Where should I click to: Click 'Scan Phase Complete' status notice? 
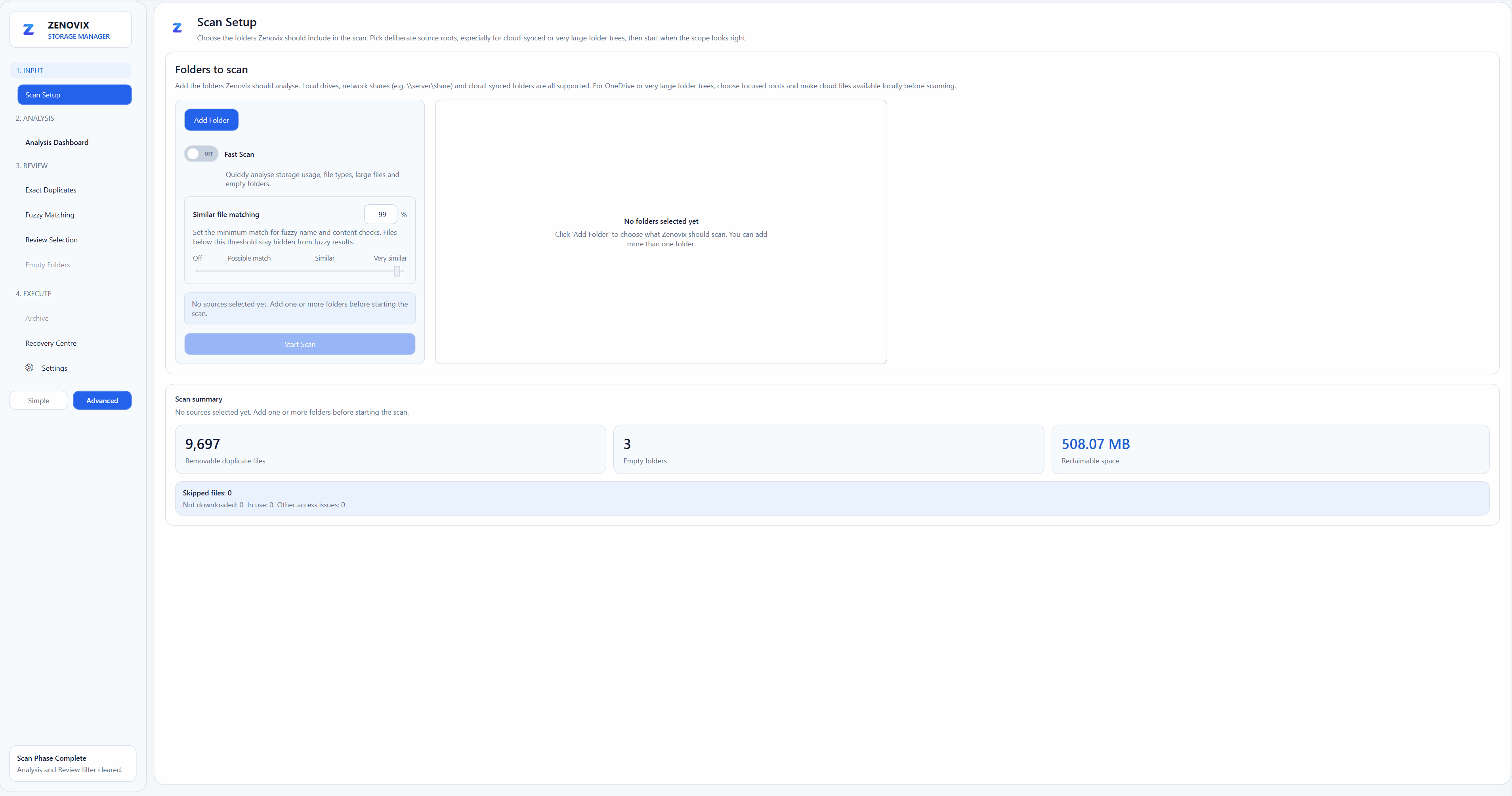click(73, 764)
